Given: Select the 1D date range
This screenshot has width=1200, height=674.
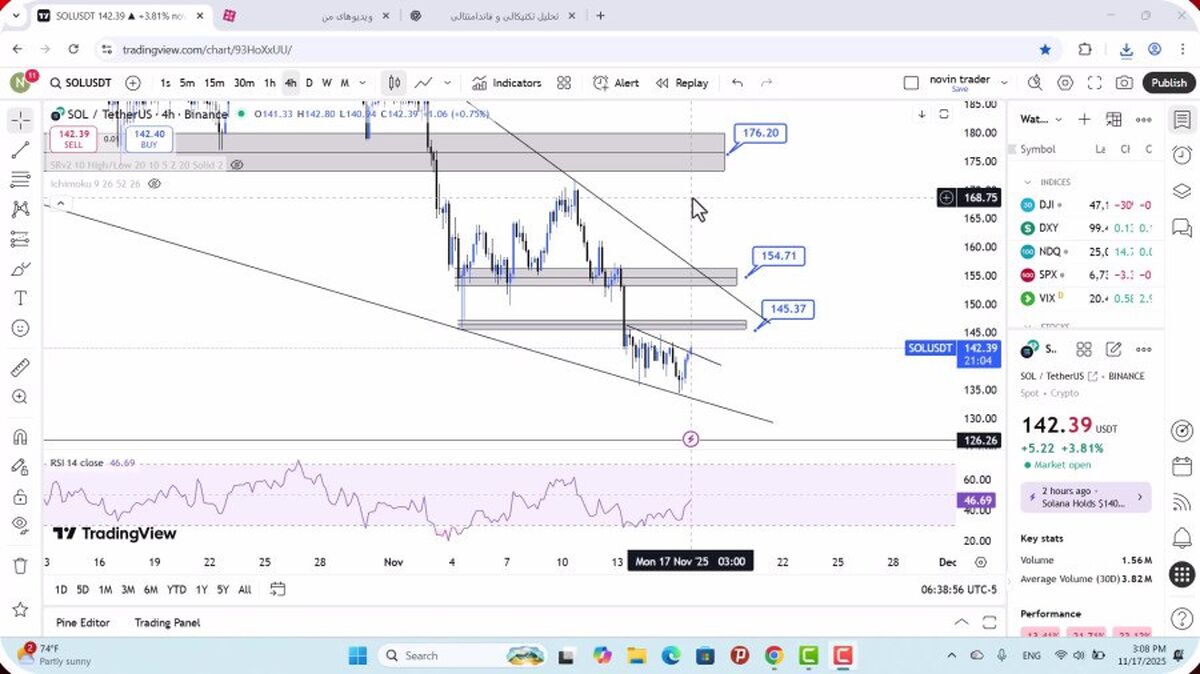Looking at the screenshot, I should pyautogui.click(x=61, y=589).
